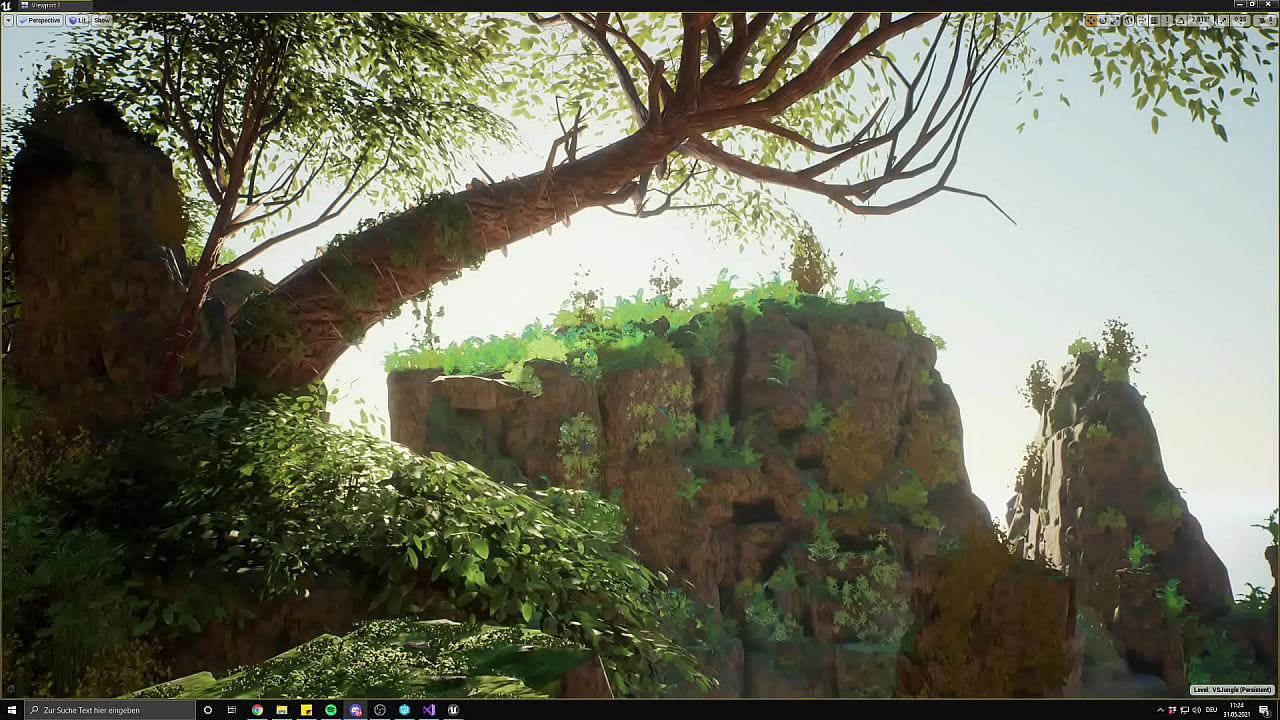Toggle world/local coordinate system globe icon
The height and width of the screenshot is (720, 1280).
[1129, 20]
